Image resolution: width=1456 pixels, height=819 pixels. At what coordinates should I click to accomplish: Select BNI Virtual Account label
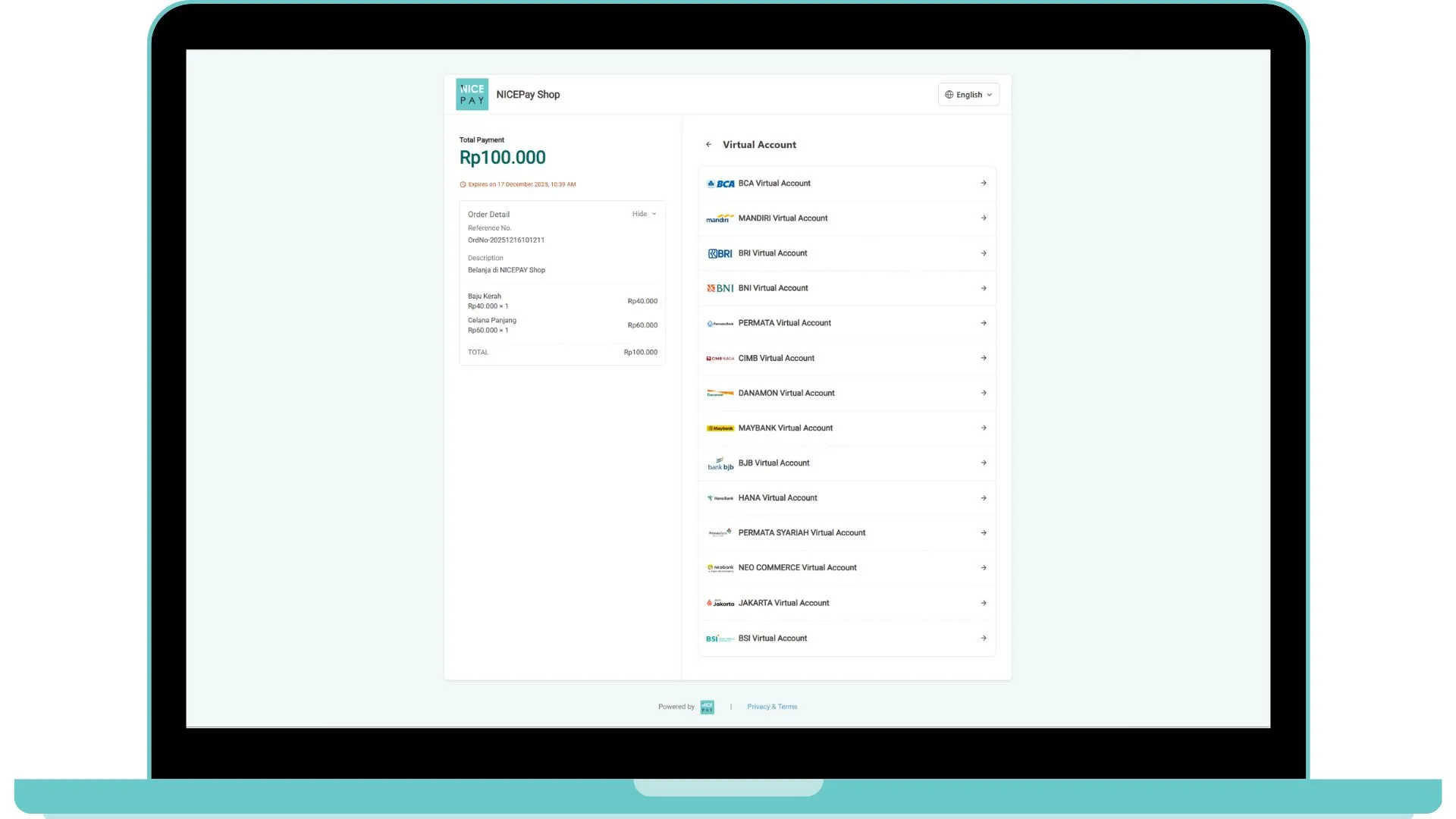773,288
